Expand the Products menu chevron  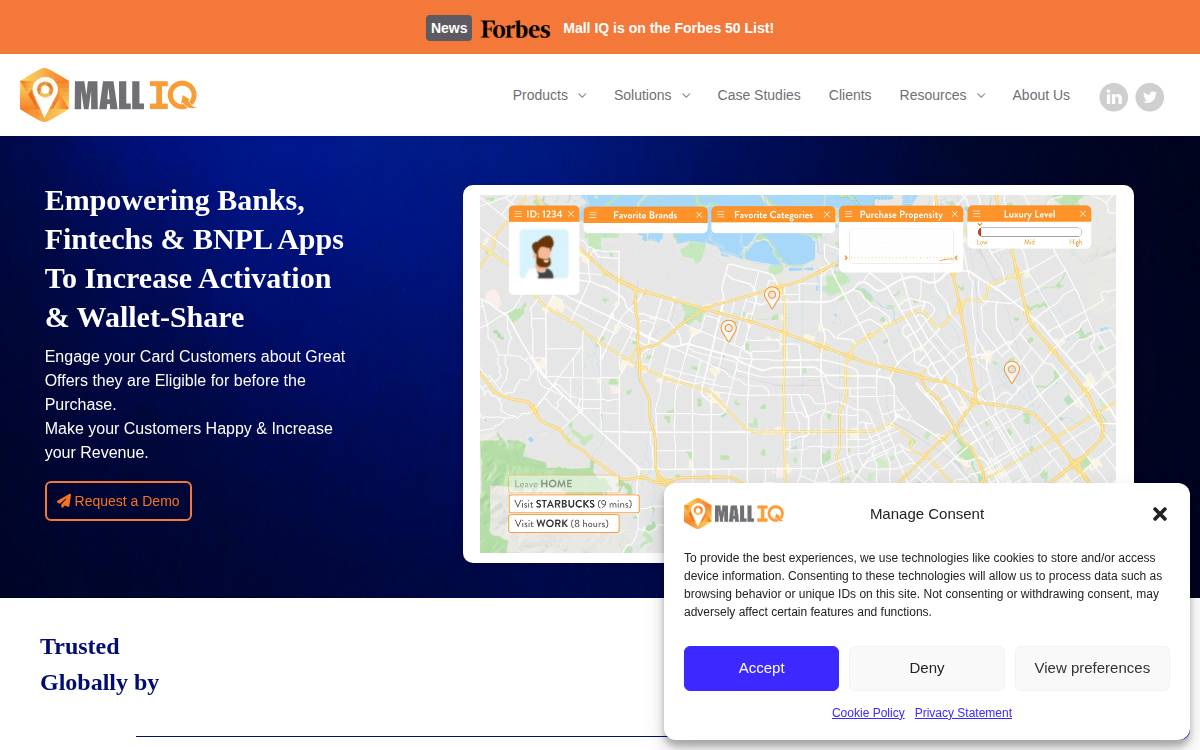coord(582,96)
